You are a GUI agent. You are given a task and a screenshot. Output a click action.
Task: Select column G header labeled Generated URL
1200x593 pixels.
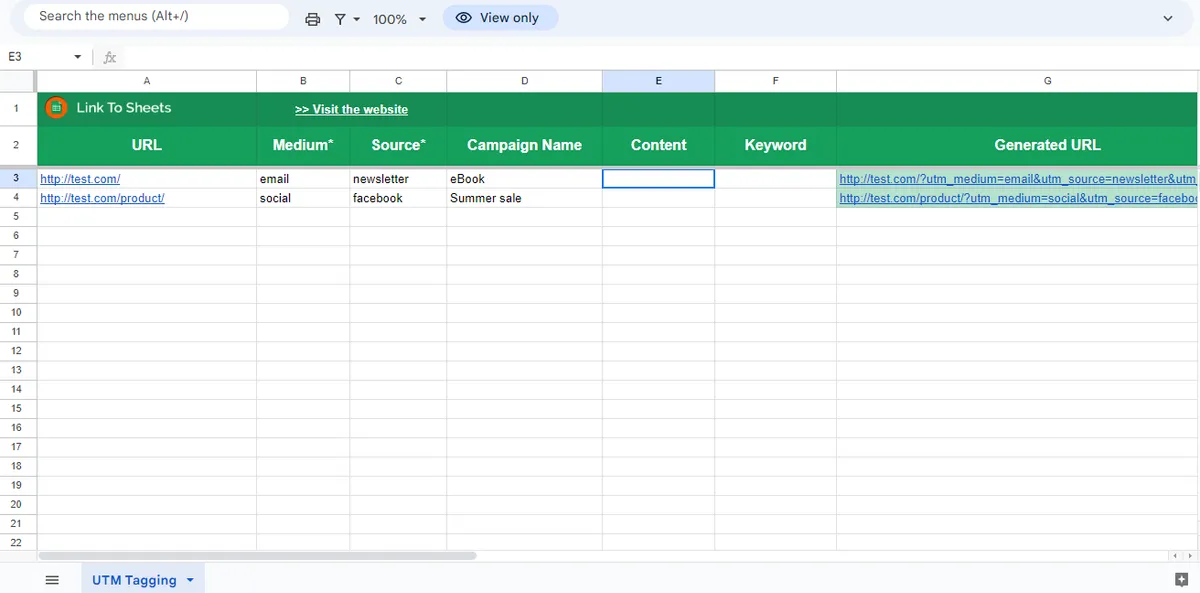(1047, 80)
